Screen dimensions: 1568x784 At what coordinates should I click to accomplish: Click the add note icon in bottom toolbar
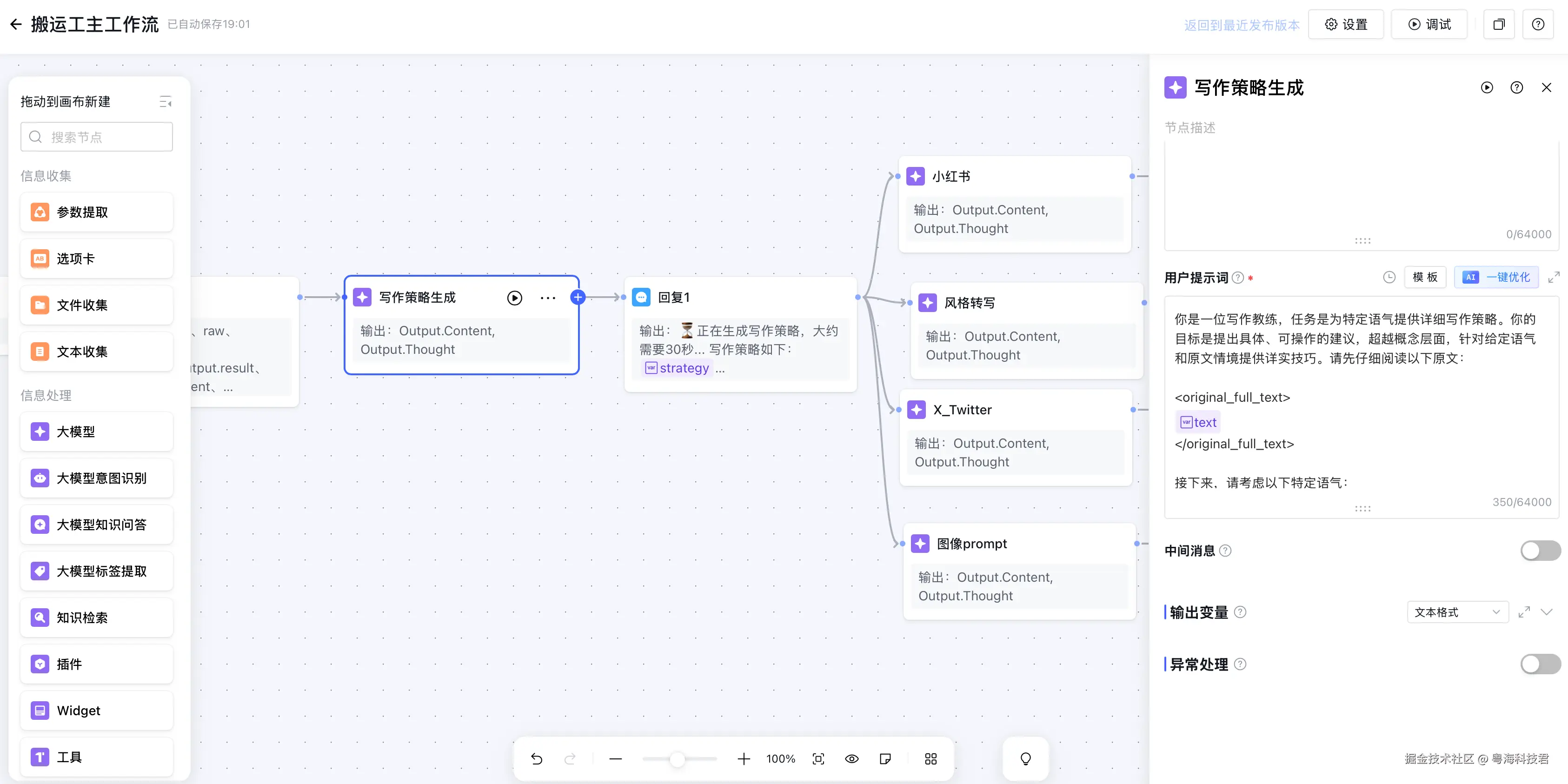coord(886,758)
